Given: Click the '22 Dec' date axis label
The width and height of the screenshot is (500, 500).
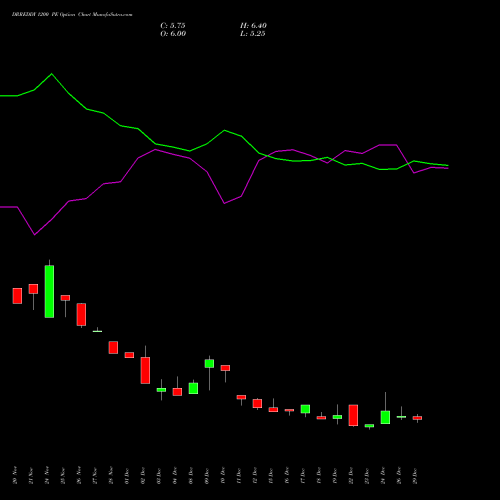Looking at the screenshot, I should coord(351,475).
